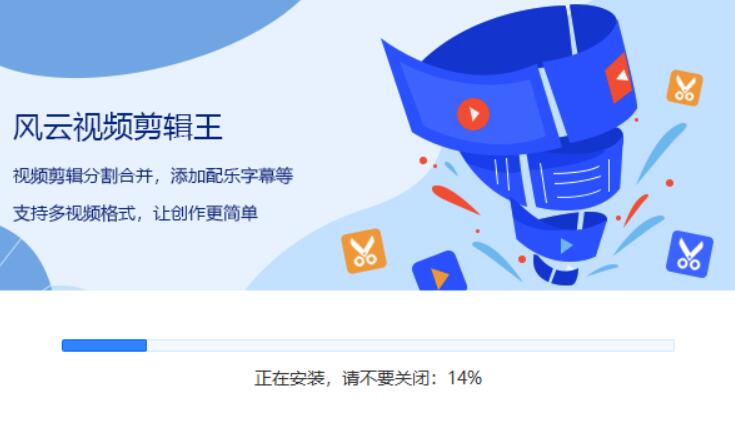Click the dark blue bottom coil of the film strip
The height and width of the screenshot is (446, 735).
(555, 271)
